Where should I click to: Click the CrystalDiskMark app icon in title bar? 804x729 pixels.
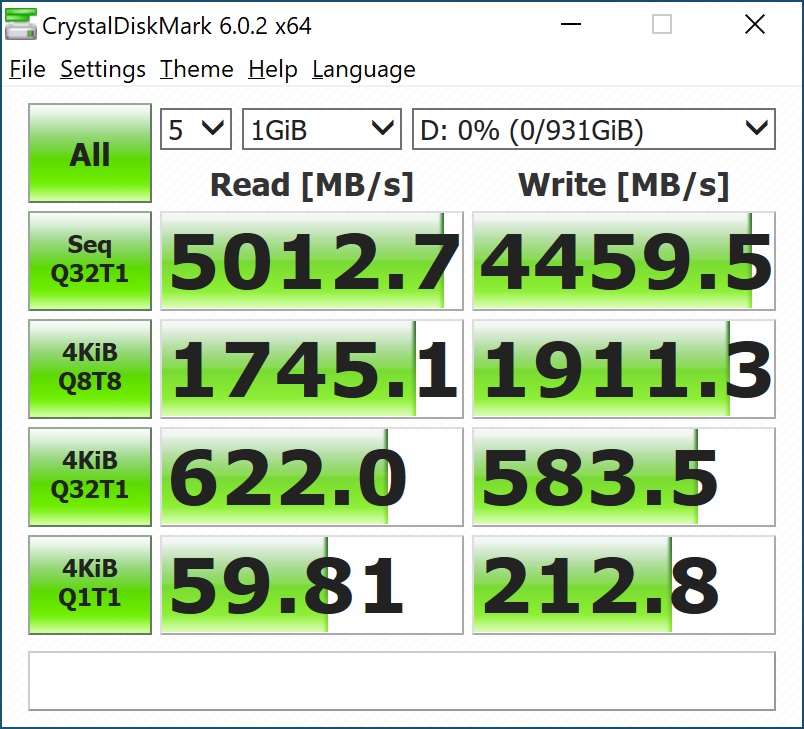point(21,25)
